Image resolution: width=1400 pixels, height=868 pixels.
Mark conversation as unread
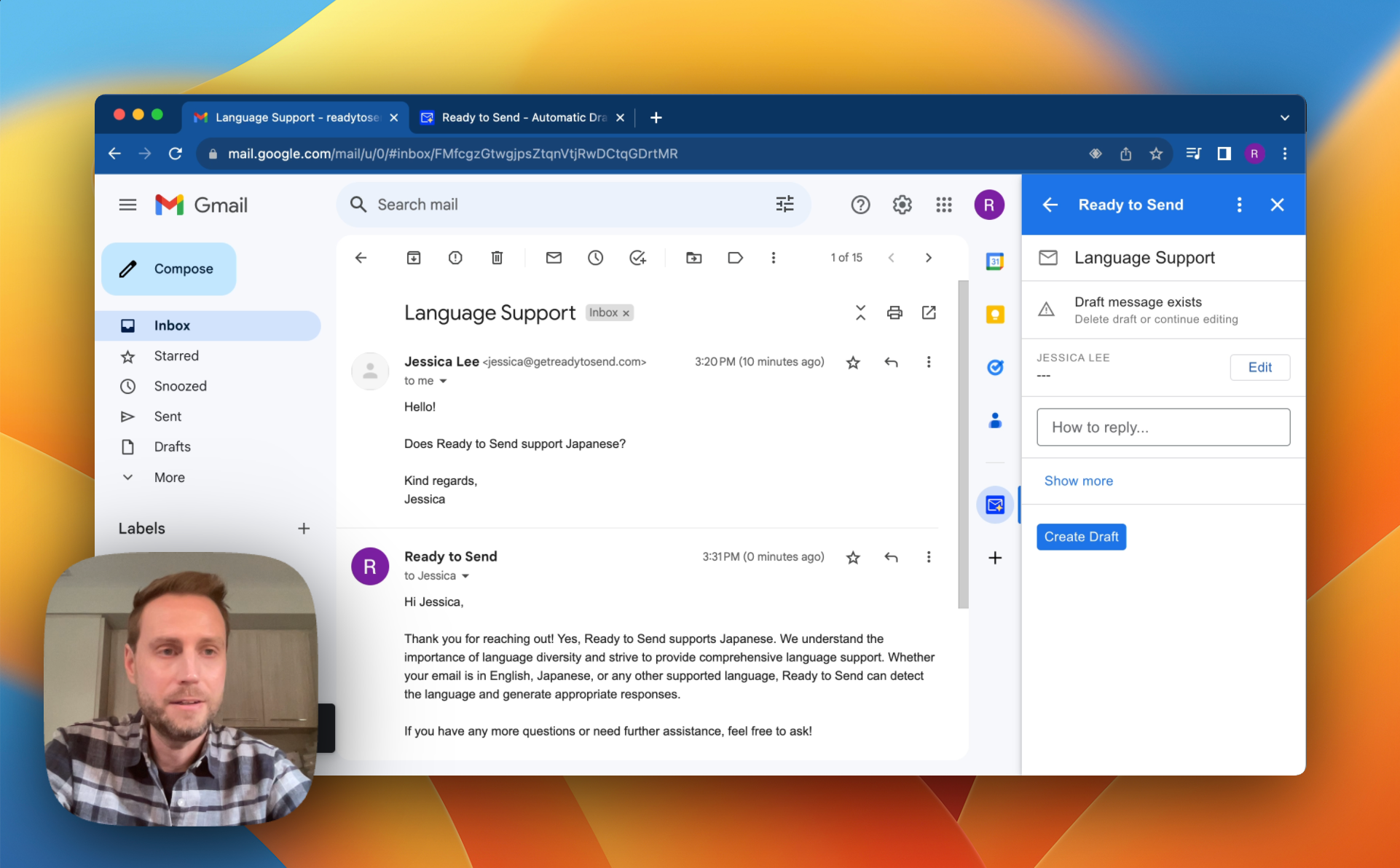coord(554,258)
